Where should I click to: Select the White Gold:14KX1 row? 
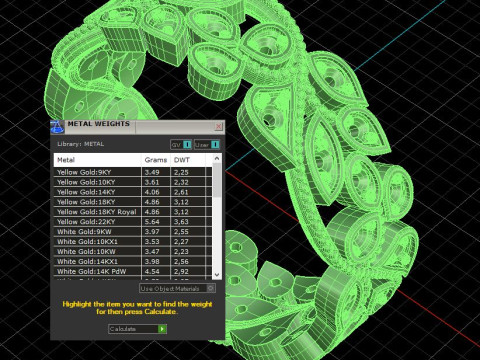click(x=133, y=262)
